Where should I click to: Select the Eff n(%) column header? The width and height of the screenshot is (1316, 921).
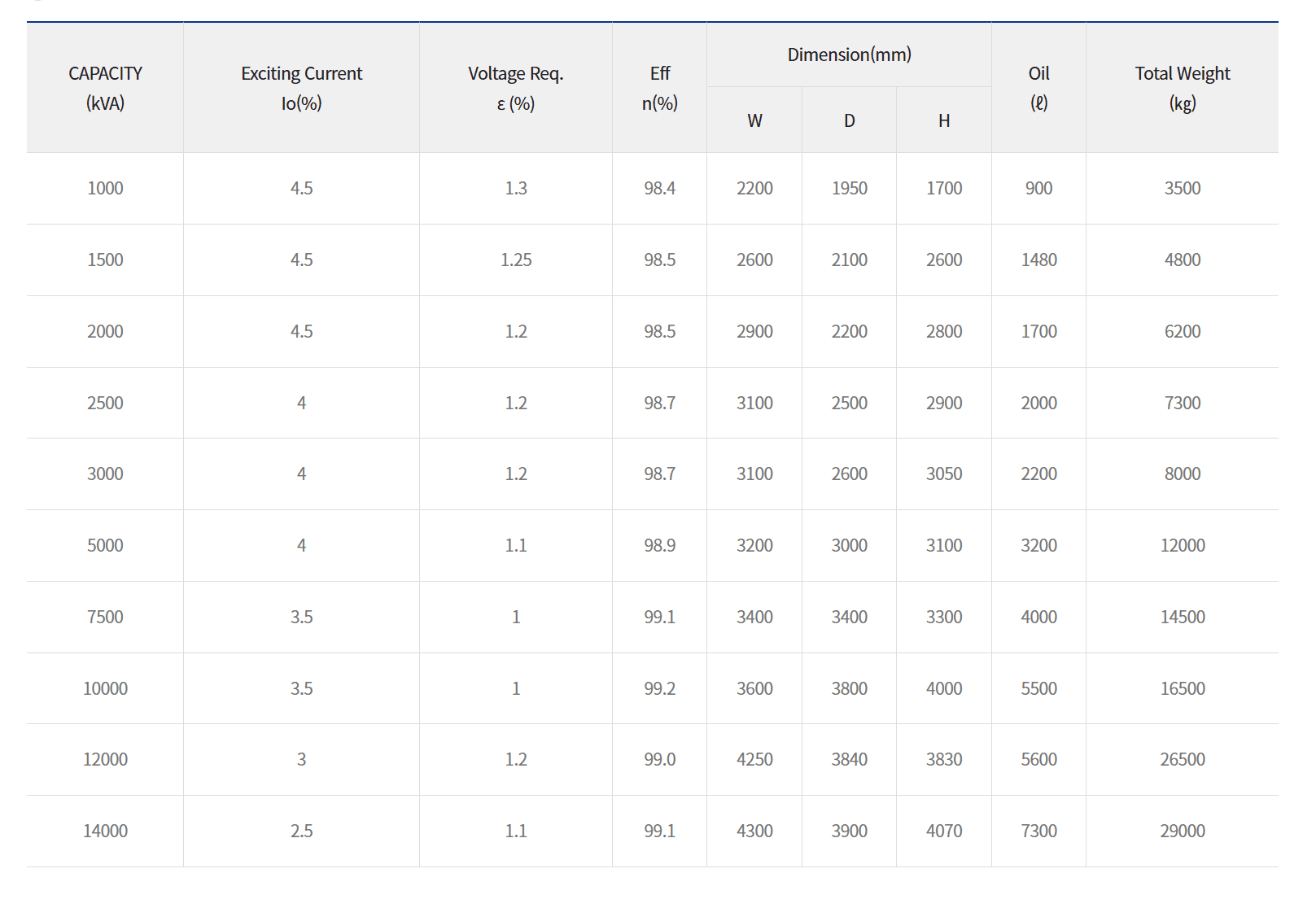point(659,88)
